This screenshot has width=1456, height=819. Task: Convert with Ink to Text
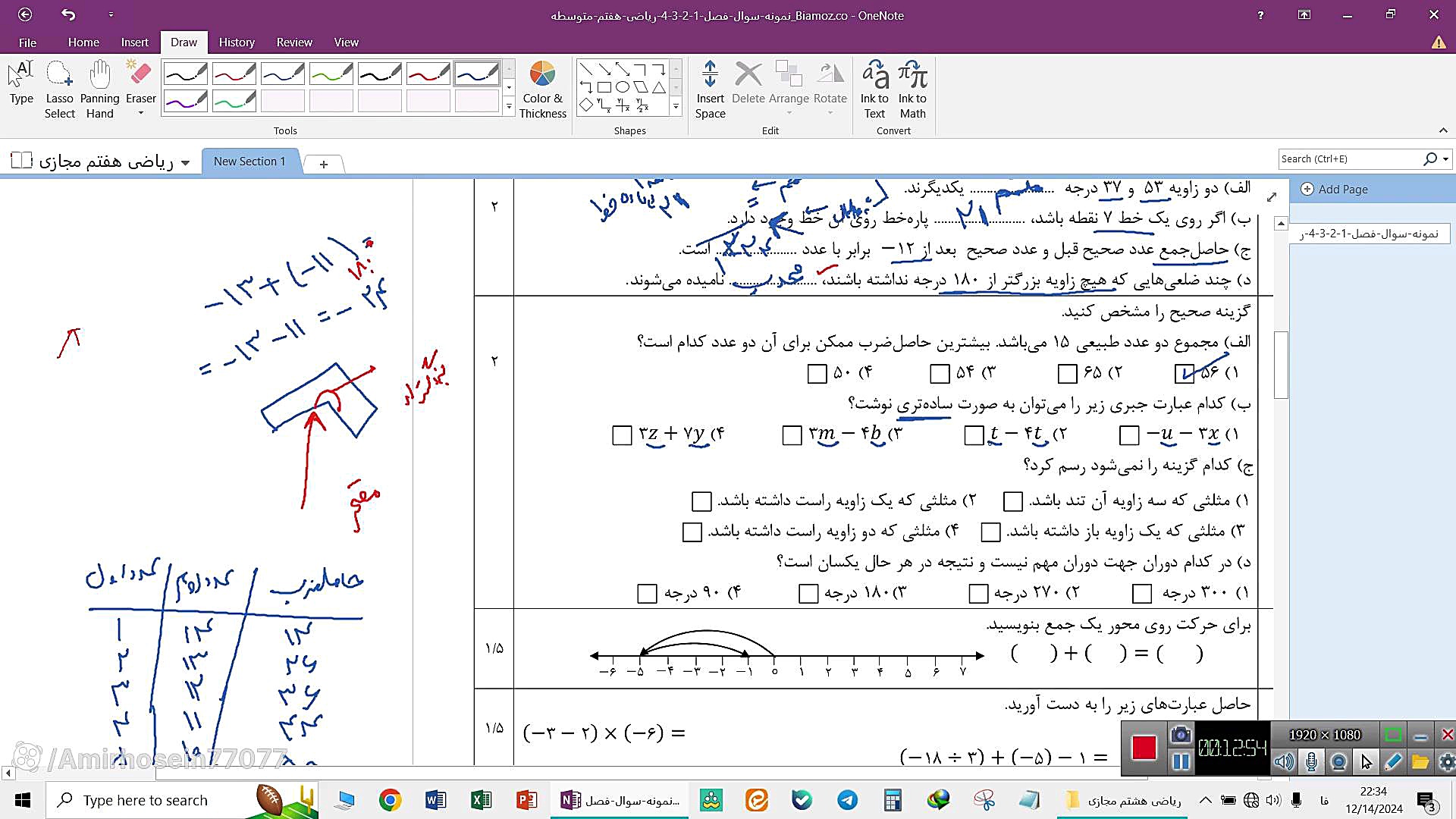click(x=874, y=89)
